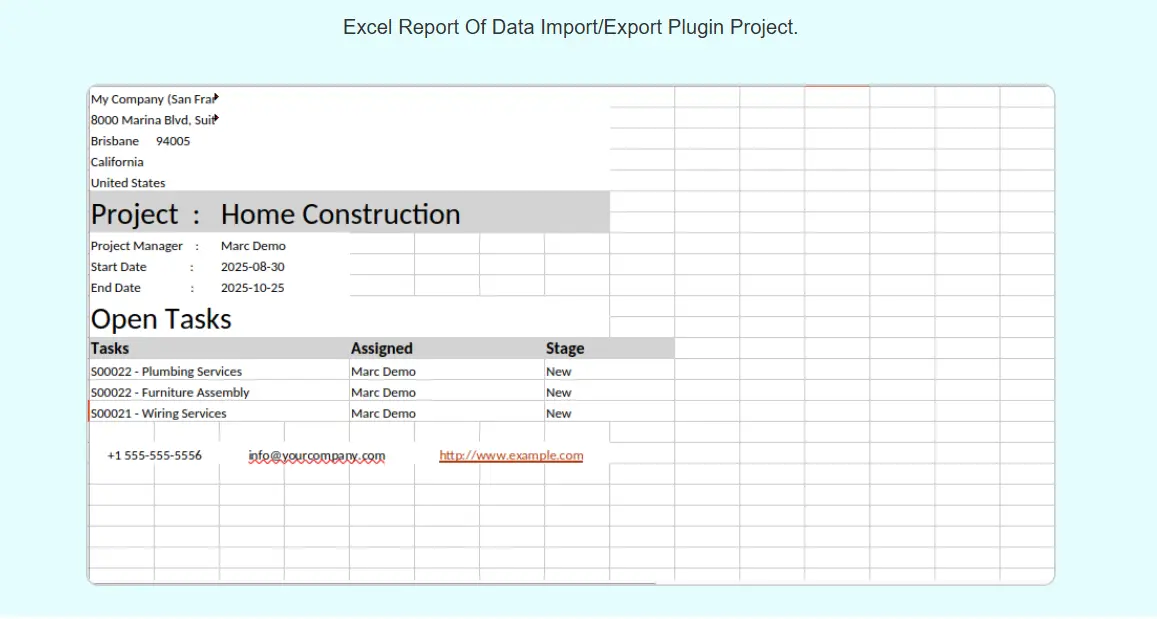The height and width of the screenshot is (619, 1157).
Task: Click the Project Manager name Marc Demo
Action: coord(253,246)
